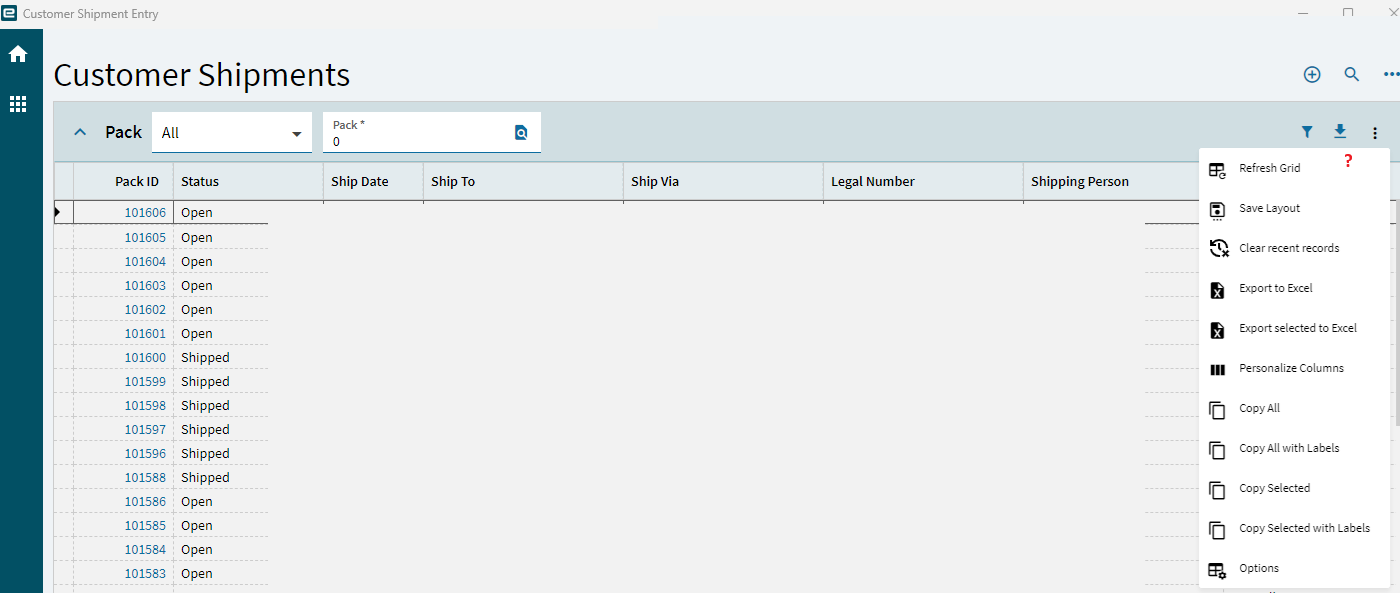Select row indicator arrow for pack 101606
Screen dimensions: 1400x593
(x=58, y=212)
